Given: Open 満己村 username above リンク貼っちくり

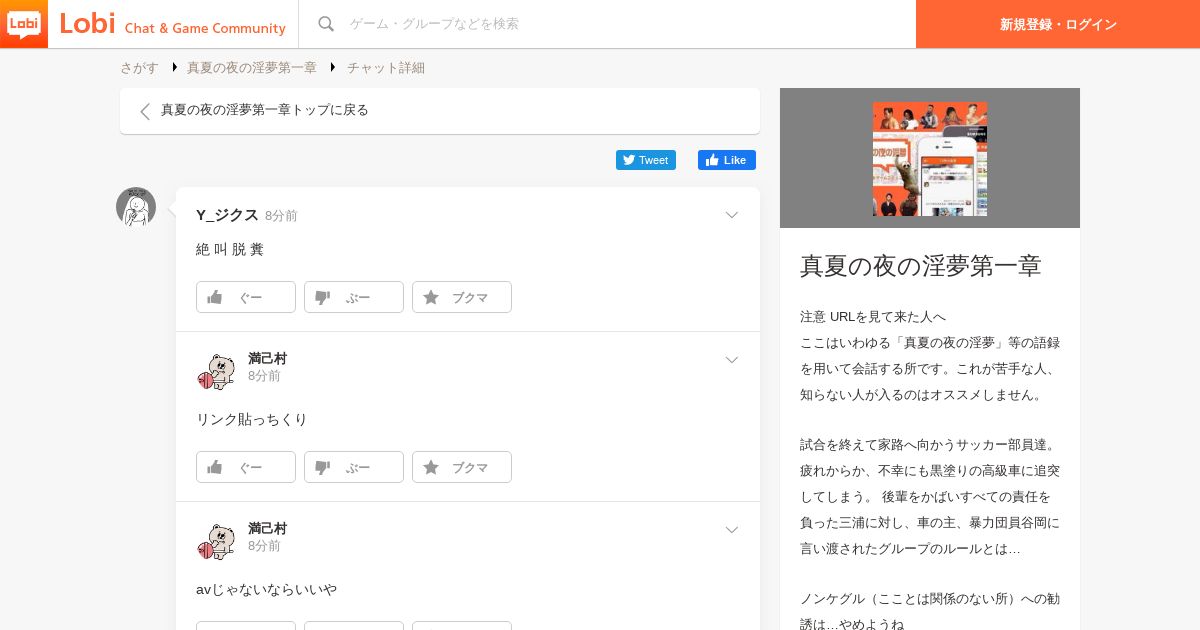Looking at the screenshot, I should tap(267, 358).
